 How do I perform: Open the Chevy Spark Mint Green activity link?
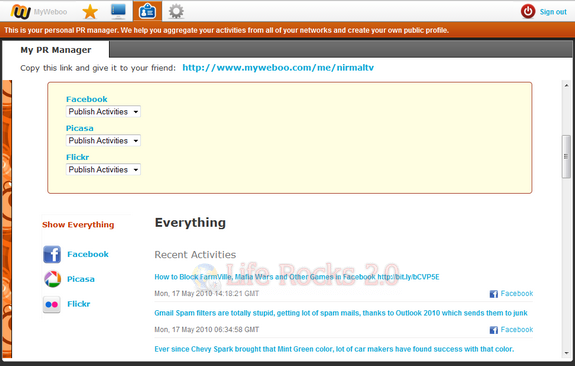point(334,349)
